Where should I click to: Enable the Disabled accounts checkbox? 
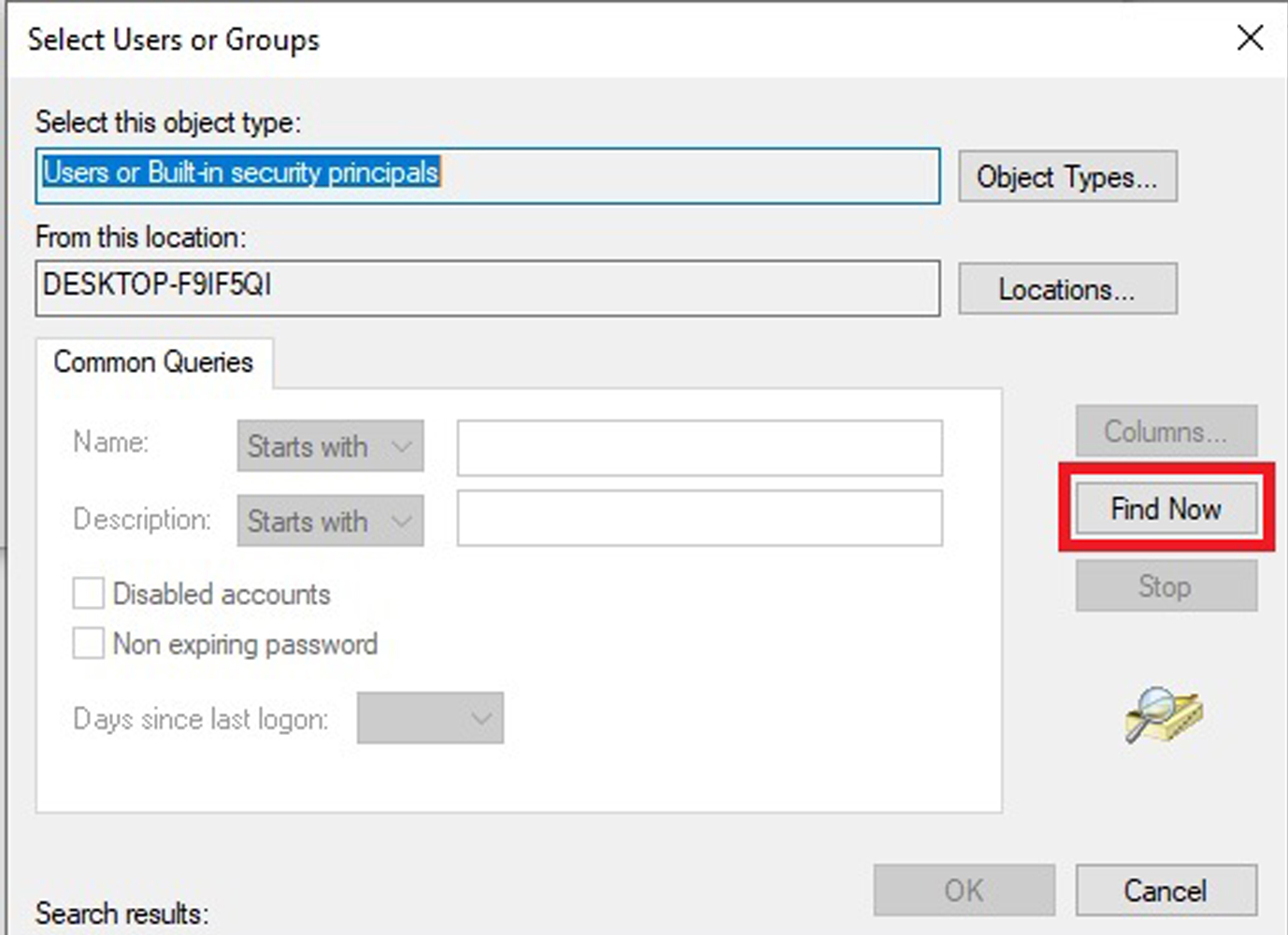click(89, 594)
